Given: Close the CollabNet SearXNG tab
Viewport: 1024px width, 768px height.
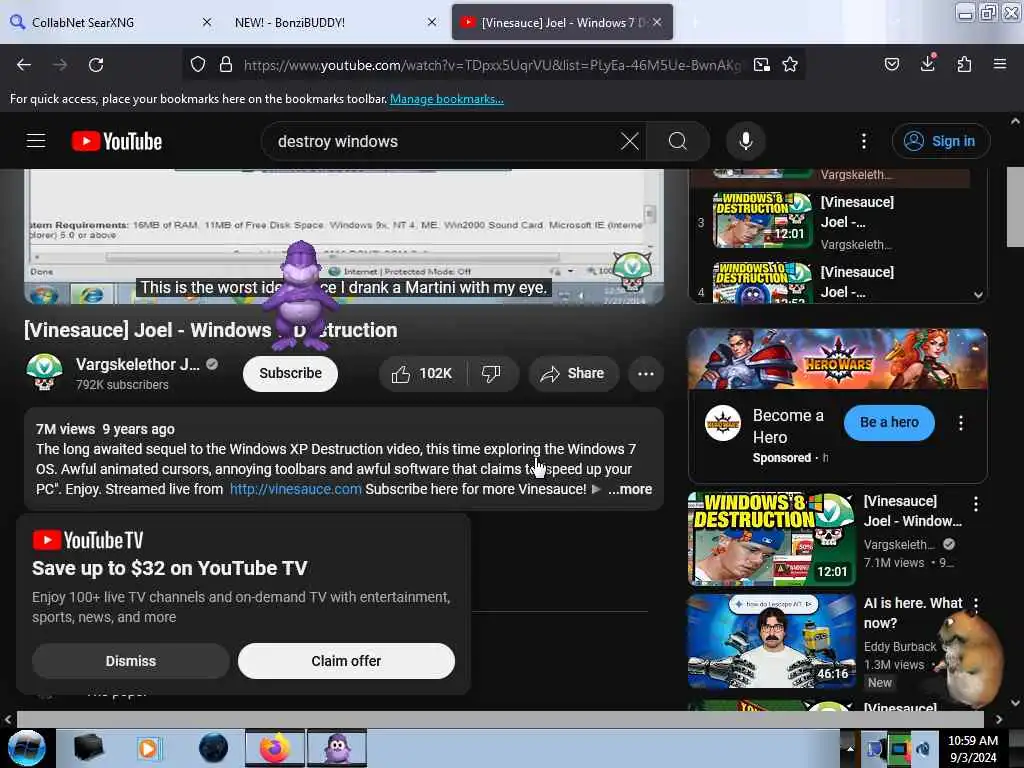Looking at the screenshot, I should [206, 22].
